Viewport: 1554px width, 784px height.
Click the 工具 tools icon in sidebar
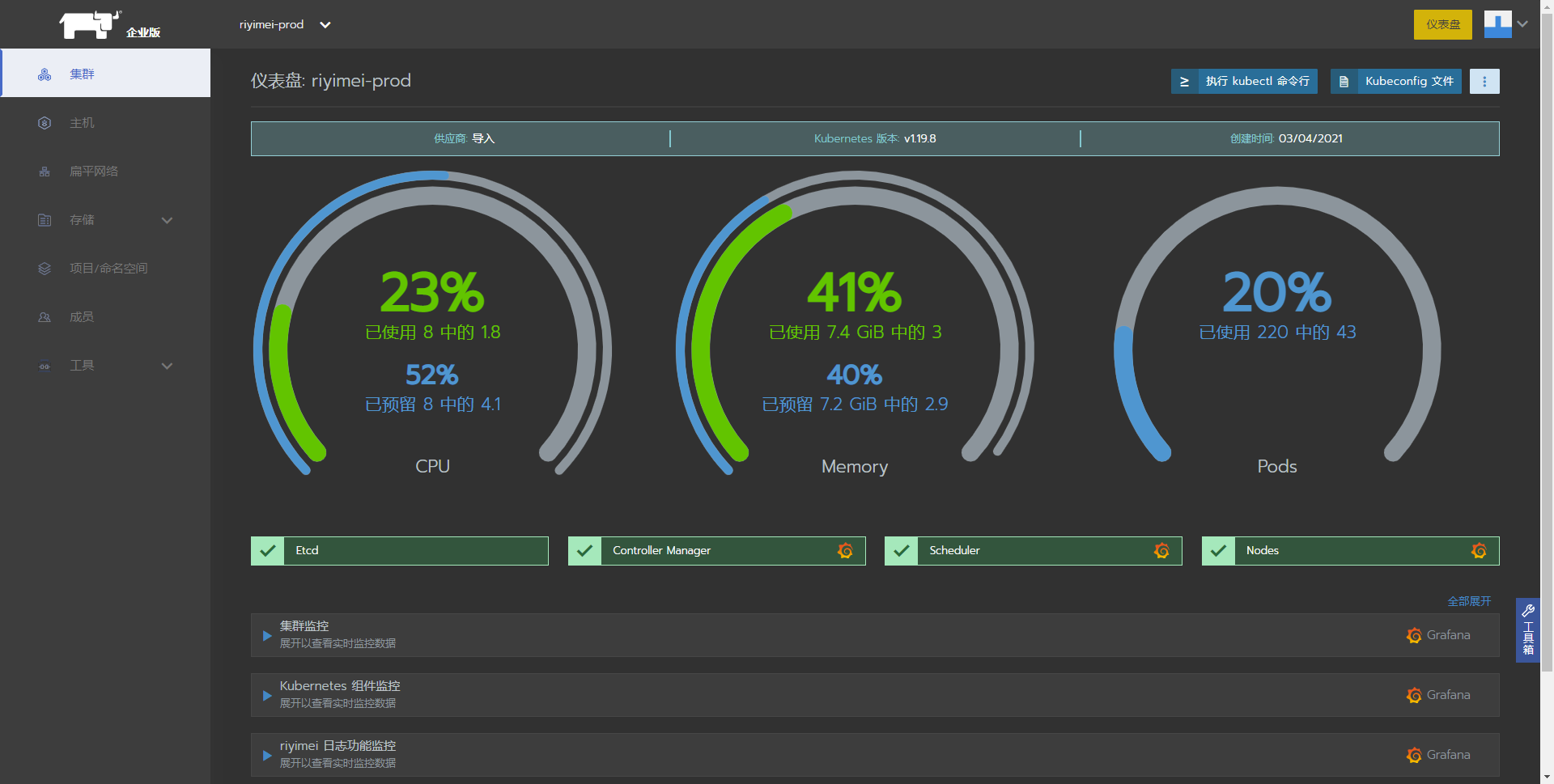pos(45,366)
